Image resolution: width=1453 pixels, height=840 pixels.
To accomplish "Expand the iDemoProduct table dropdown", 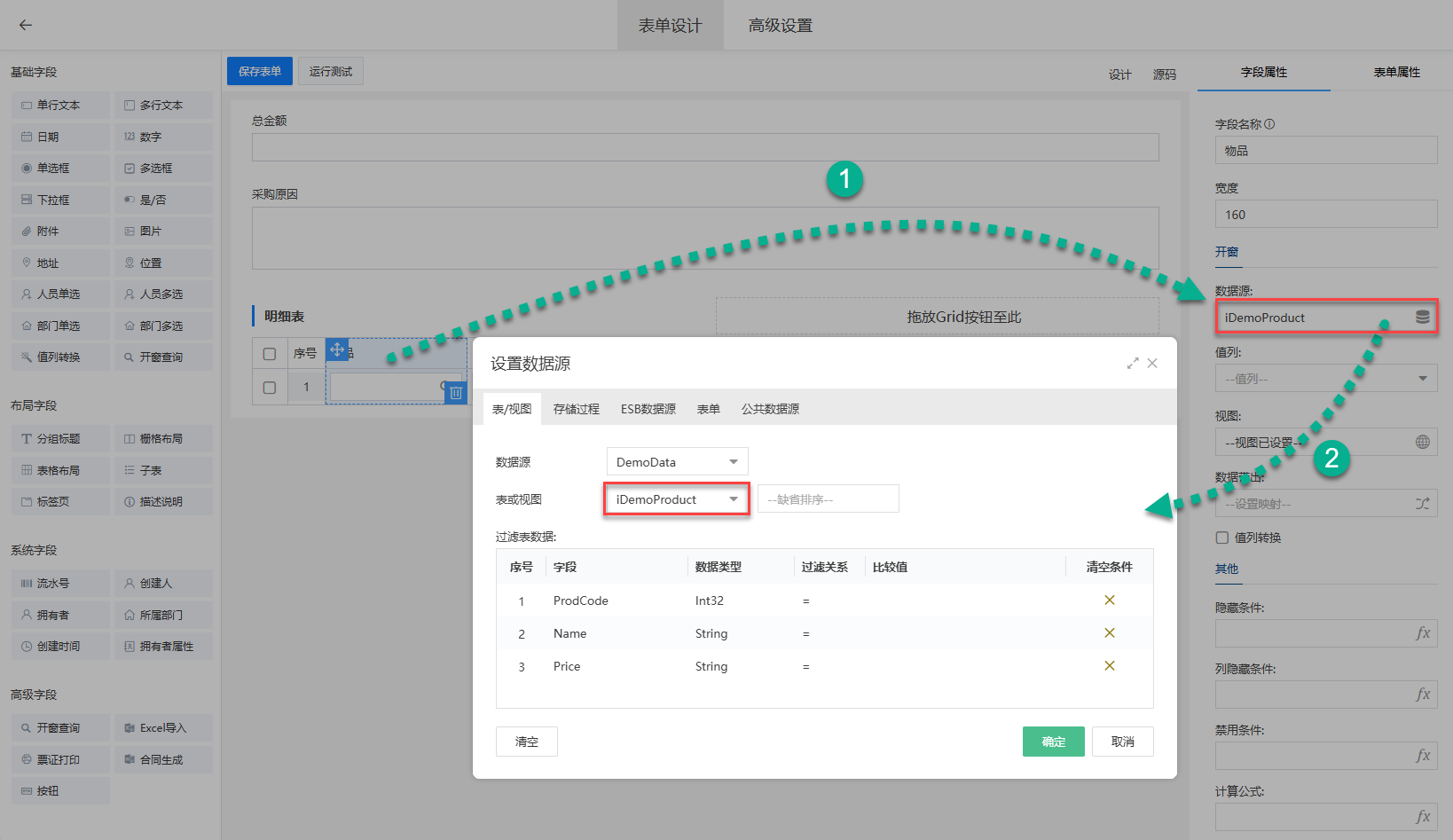I will (x=677, y=499).
